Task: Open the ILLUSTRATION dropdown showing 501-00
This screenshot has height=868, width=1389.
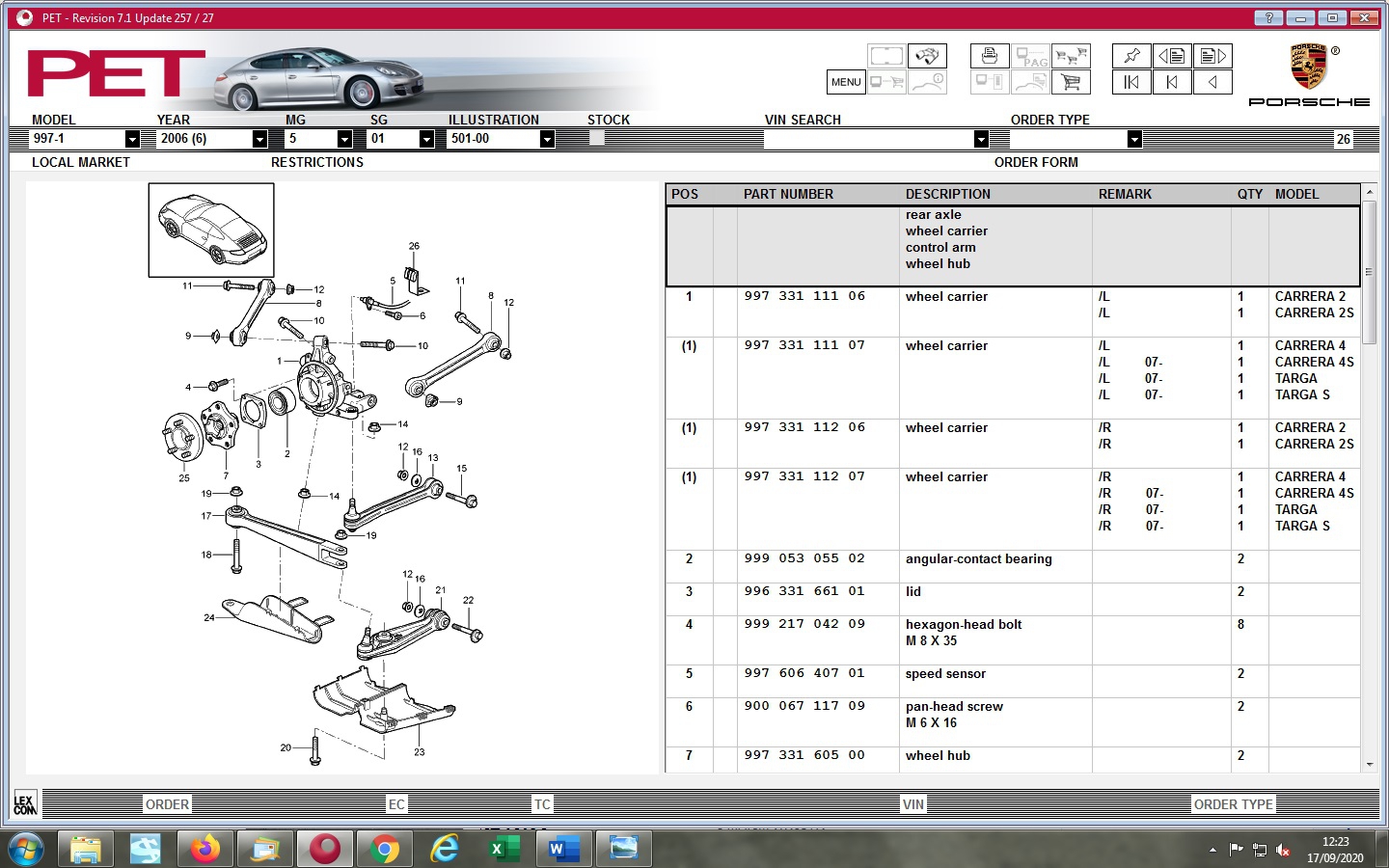Action: [x=548, y=138]
